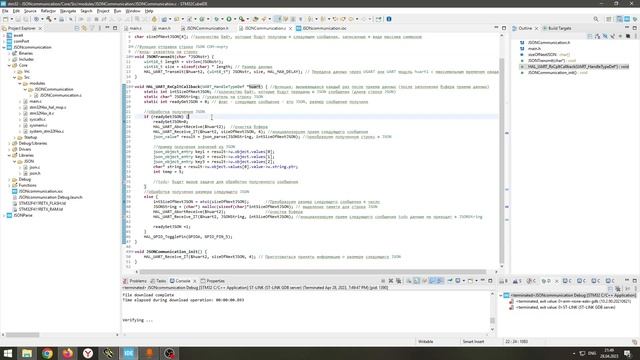Click the New file toolbar icon

(x=6, y=19)
